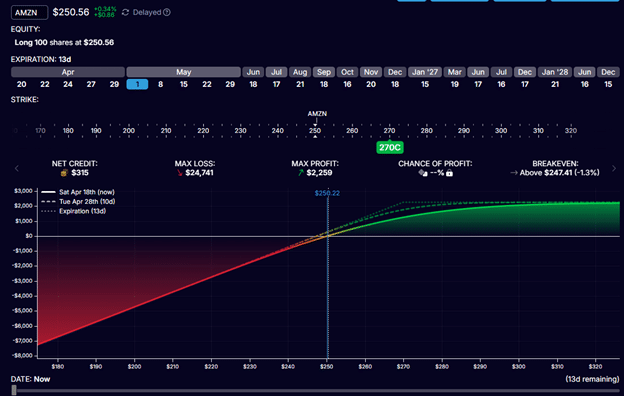Choose the Sep 18 expiration date

pyautogui.click(x=324, y=84)
